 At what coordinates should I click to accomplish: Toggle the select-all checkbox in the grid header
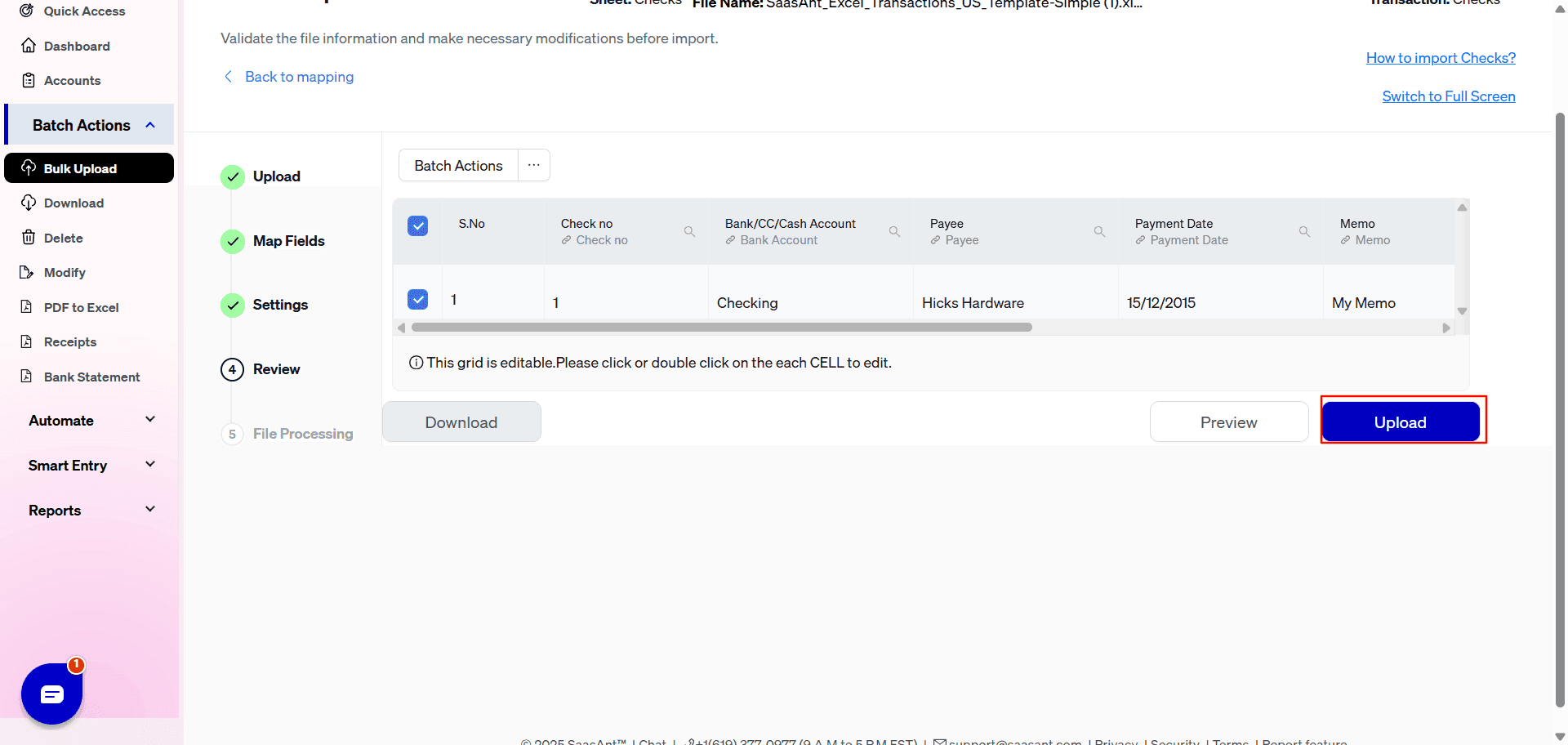[x=417, y=225]
